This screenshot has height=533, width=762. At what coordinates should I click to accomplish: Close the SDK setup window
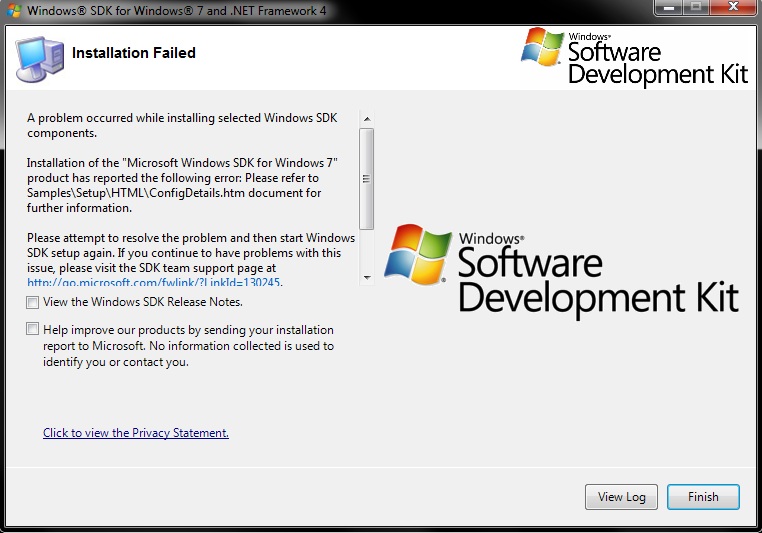pyautogui.click(x=733, y=7)
